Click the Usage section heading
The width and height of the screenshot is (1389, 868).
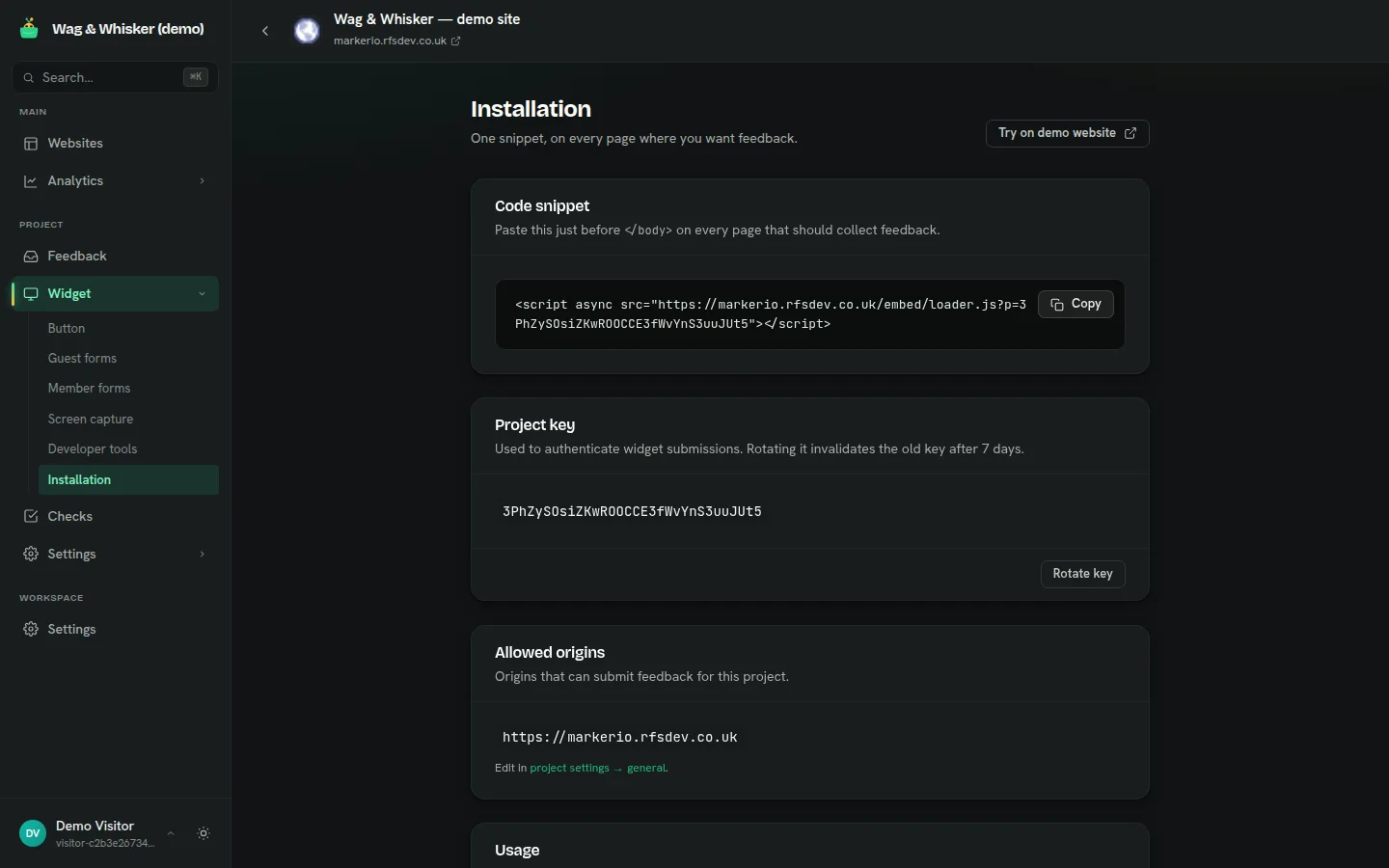coord(517,851)
